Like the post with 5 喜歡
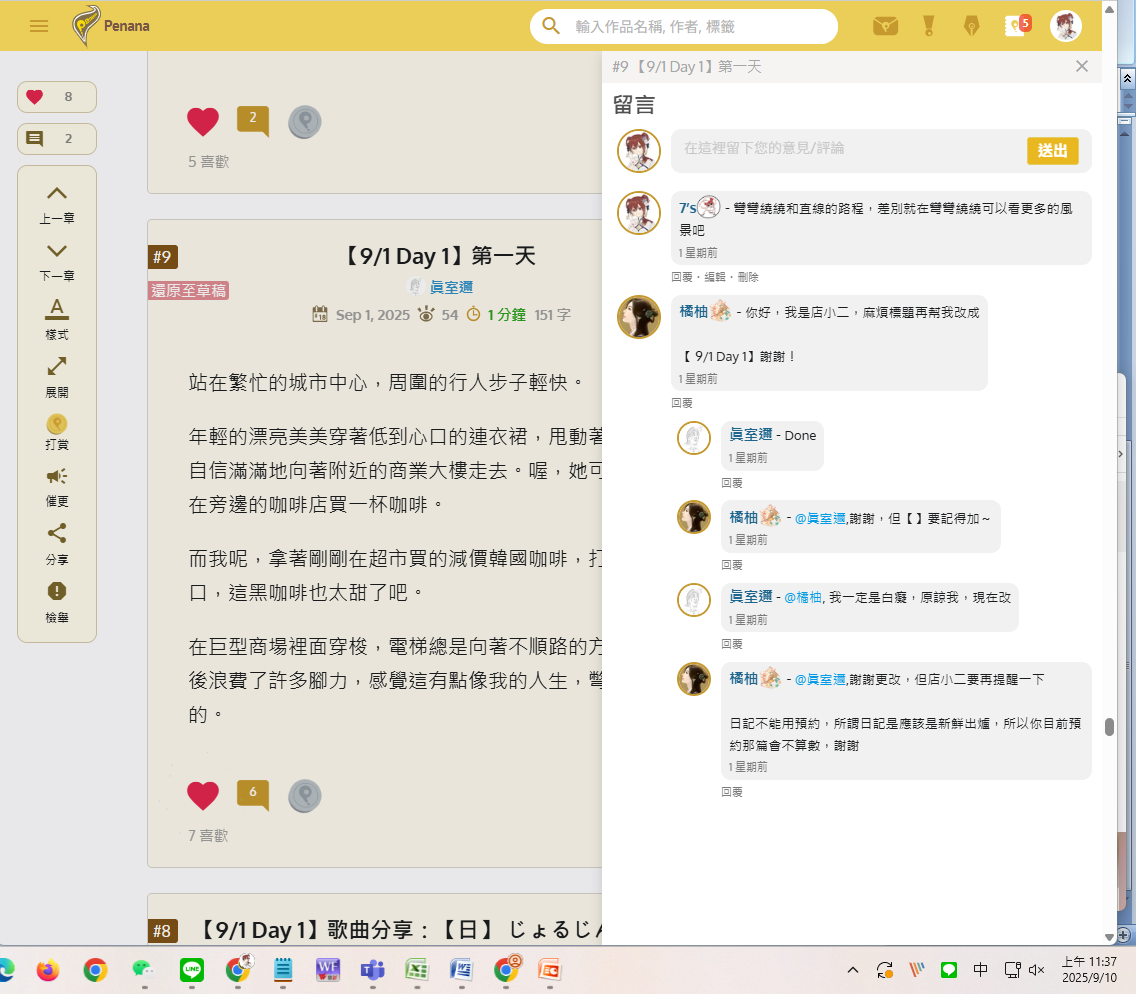1136x994 pixels. point(203,121)
